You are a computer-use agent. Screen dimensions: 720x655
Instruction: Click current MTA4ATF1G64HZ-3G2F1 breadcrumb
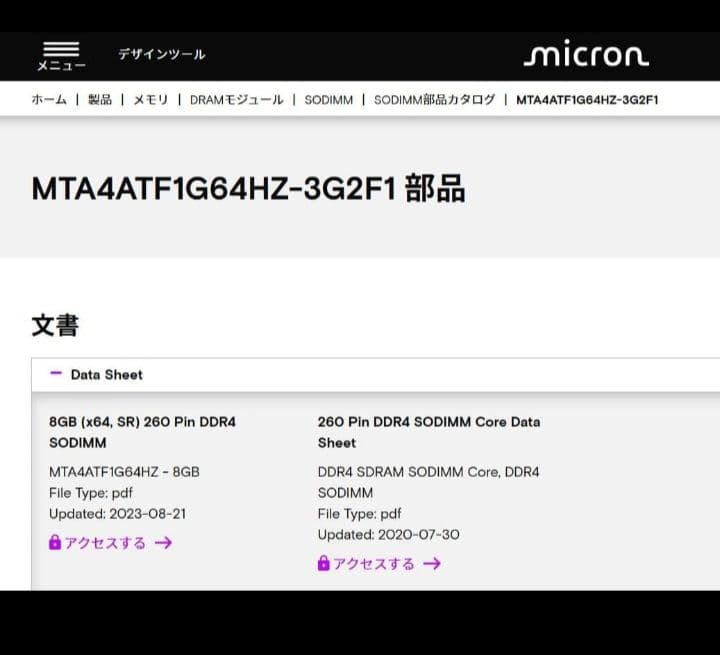587,100
